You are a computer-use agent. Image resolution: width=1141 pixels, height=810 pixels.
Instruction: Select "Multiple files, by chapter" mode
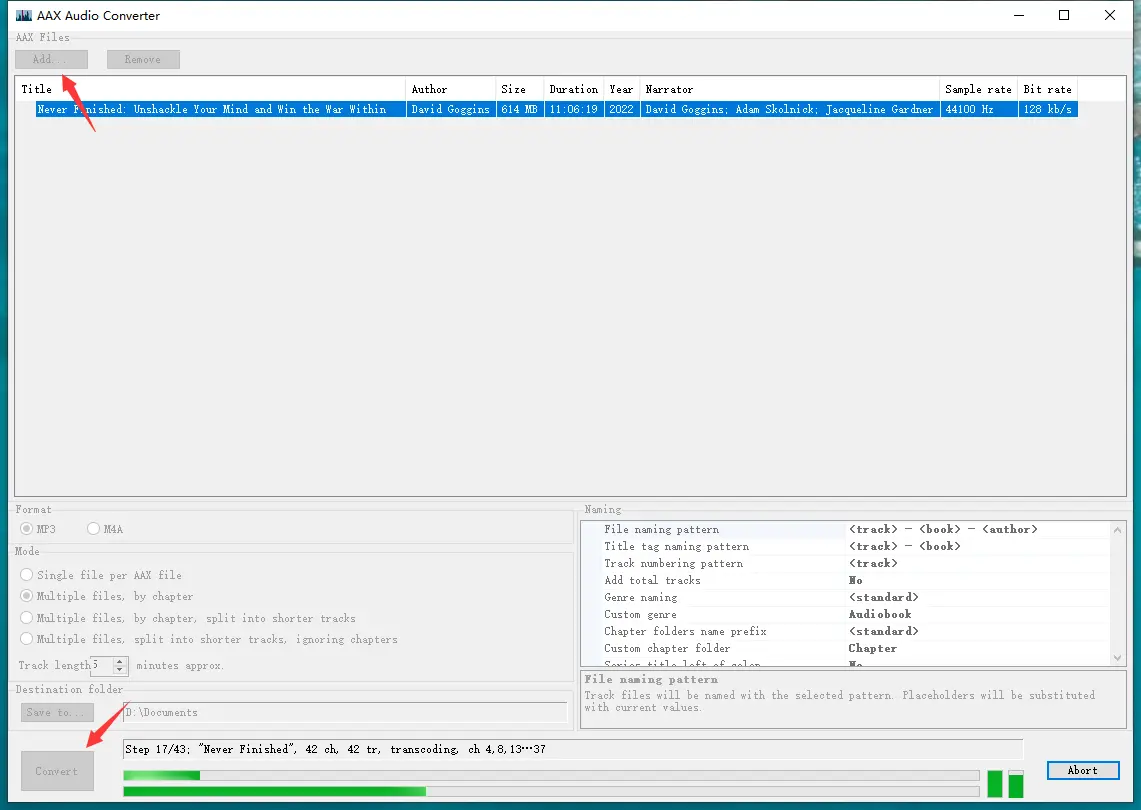click(24, 596)
